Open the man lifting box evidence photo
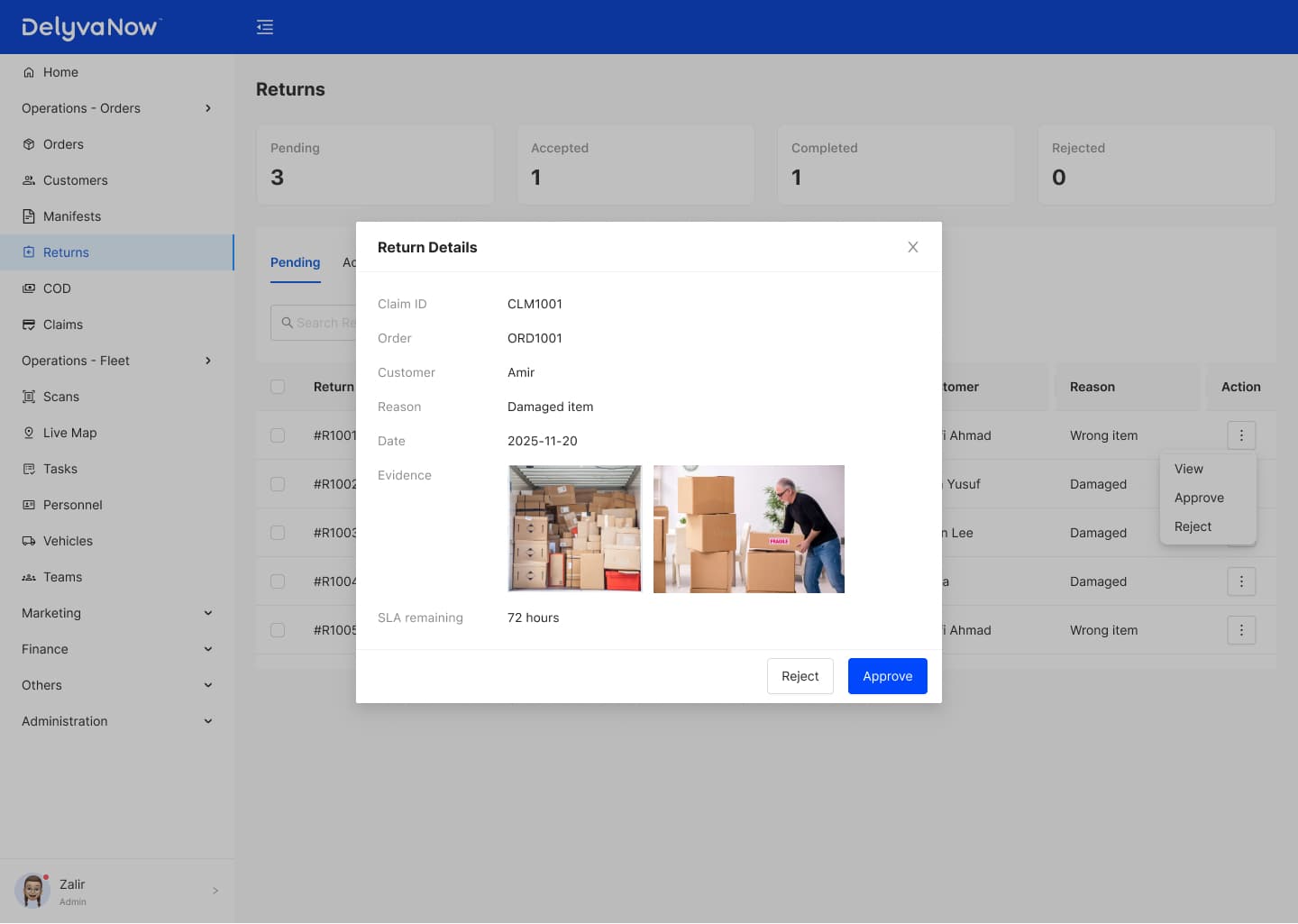This screenshot has height=924, width=1298. 749,529
